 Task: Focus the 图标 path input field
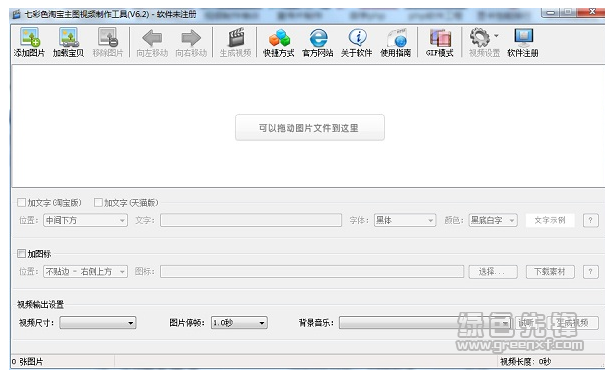tap(312, 272)
